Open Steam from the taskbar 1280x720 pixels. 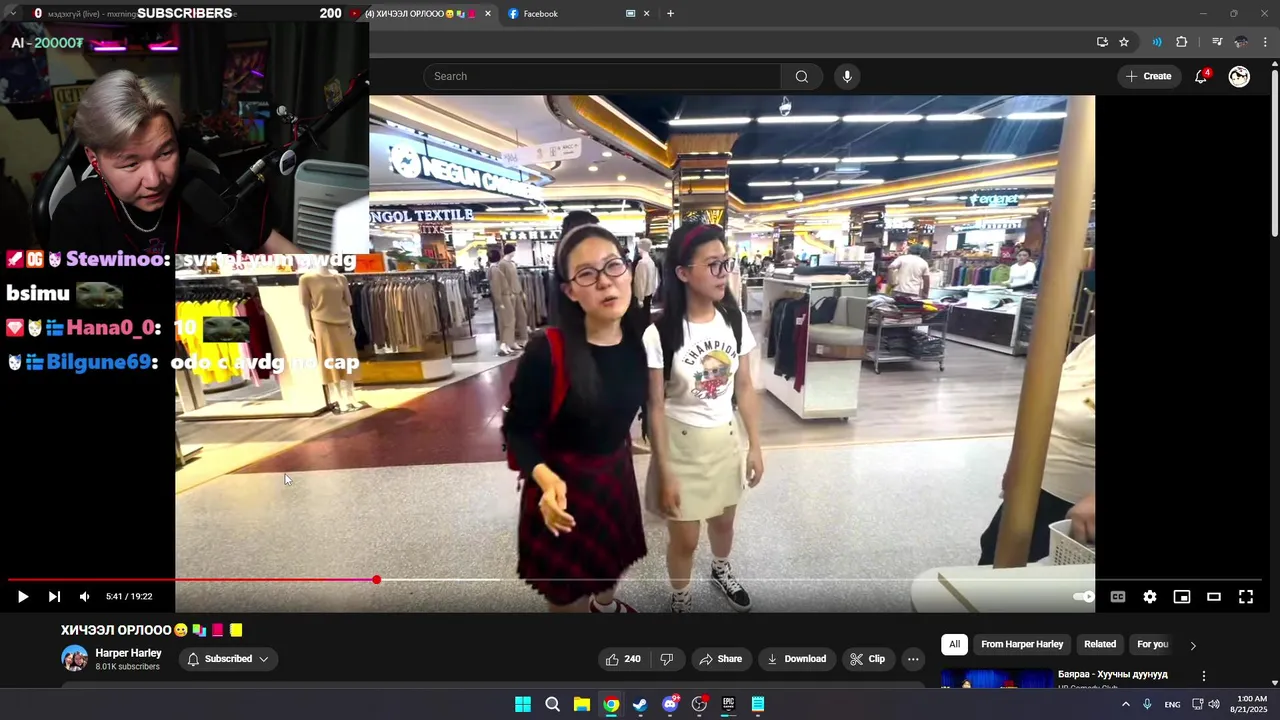[x=640, y=704]
